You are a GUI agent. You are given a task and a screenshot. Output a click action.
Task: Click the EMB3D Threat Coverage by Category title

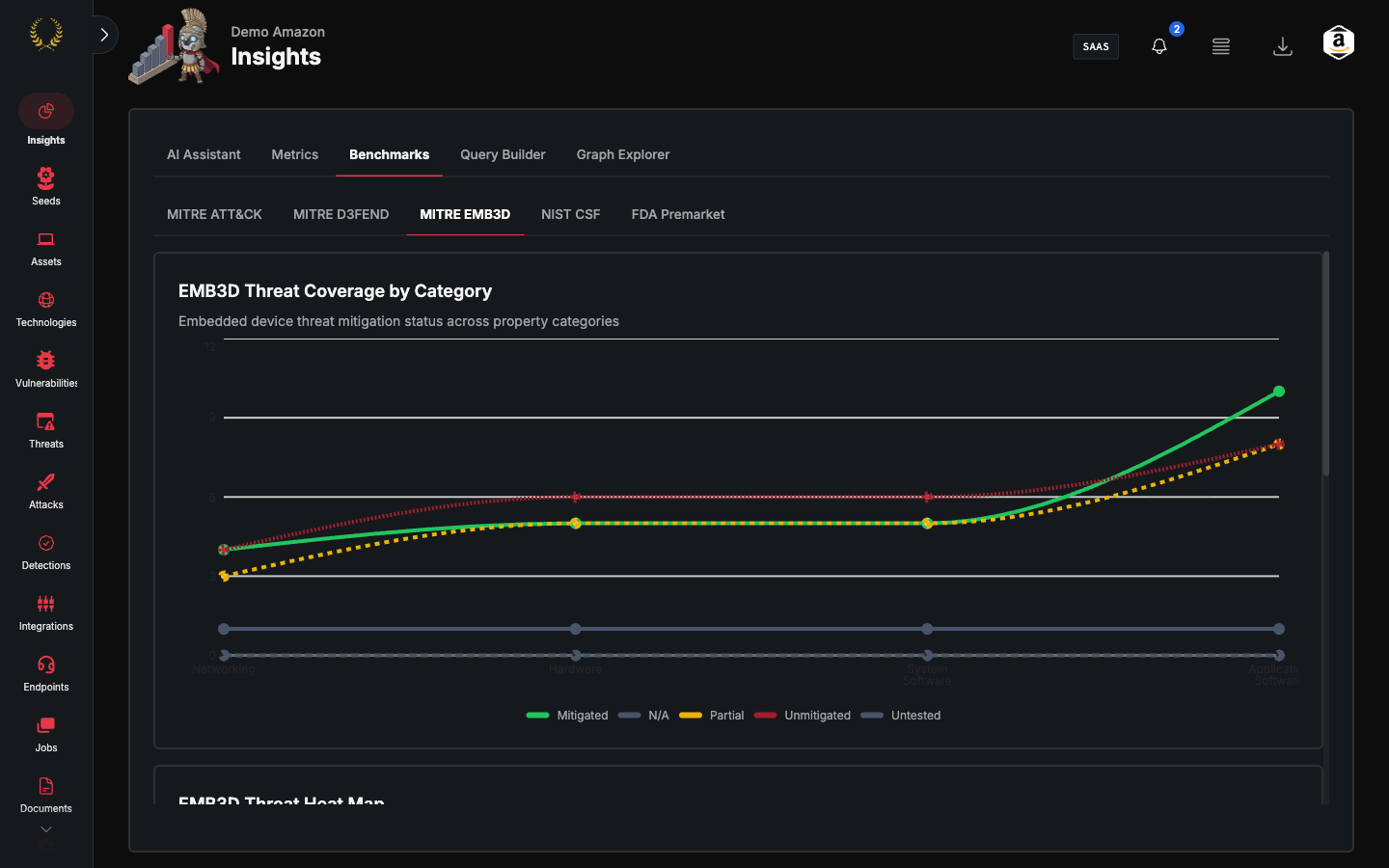[335, 291]
